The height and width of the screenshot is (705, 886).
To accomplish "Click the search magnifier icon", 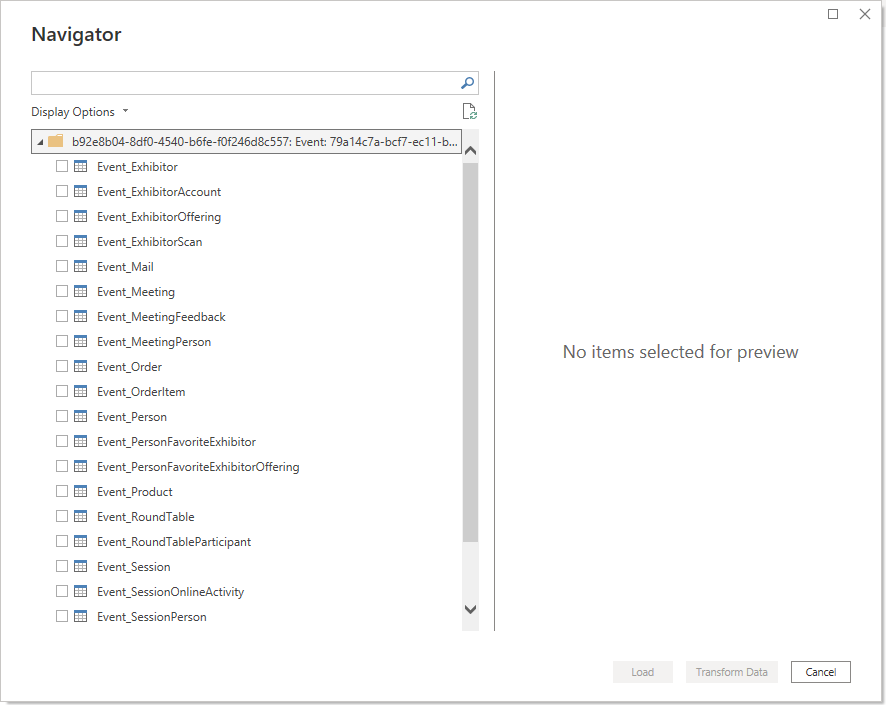I will click(467, 83).
